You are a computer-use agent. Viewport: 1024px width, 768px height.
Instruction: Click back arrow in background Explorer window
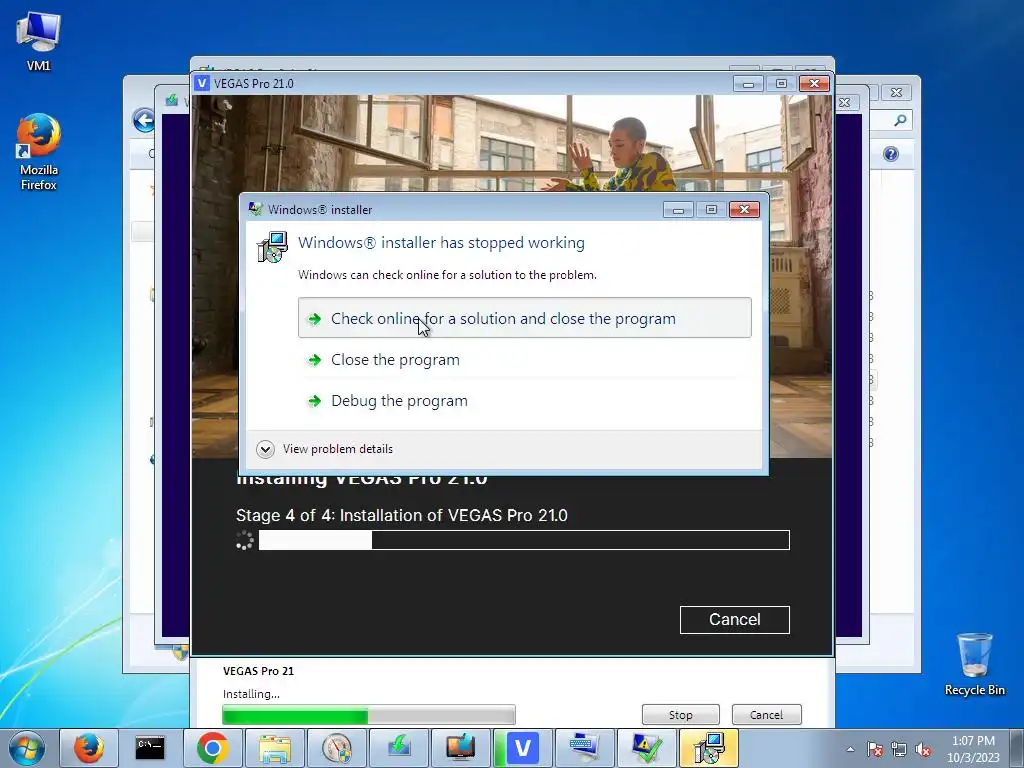[144, 120]
